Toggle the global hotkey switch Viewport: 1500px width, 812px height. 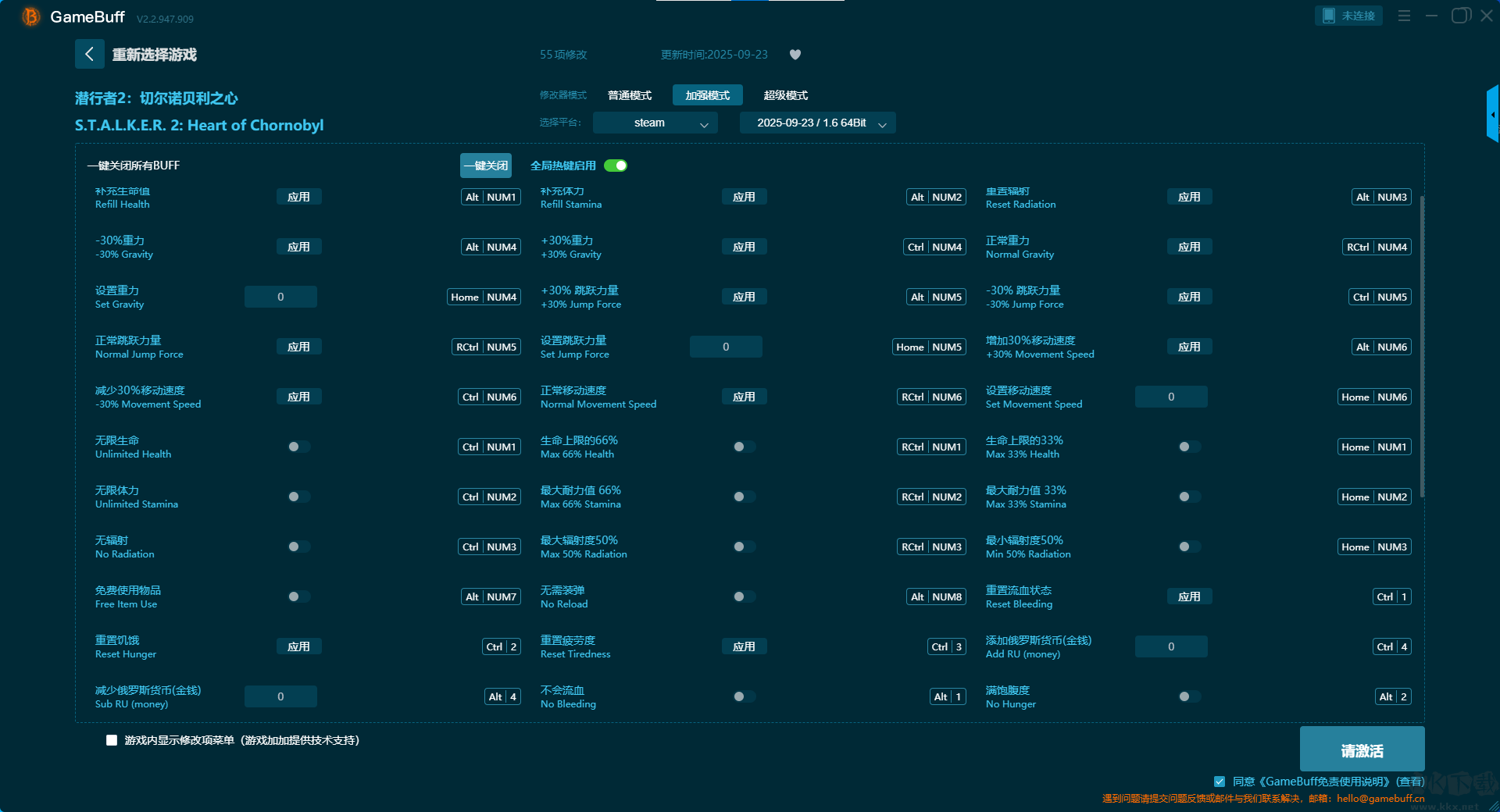pos(616,166)
